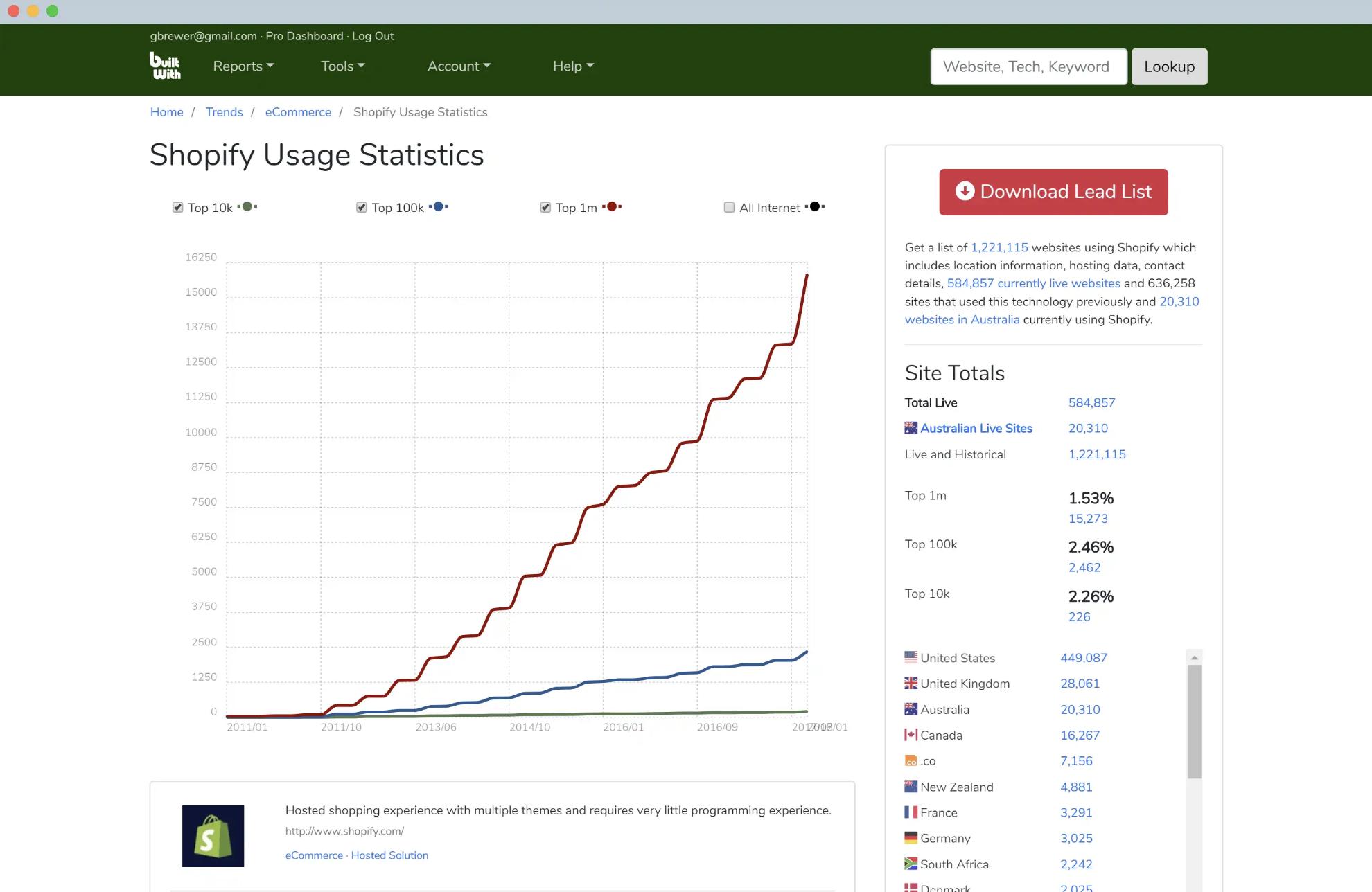
Task: Click the Lookup button
Action: 1169,66
